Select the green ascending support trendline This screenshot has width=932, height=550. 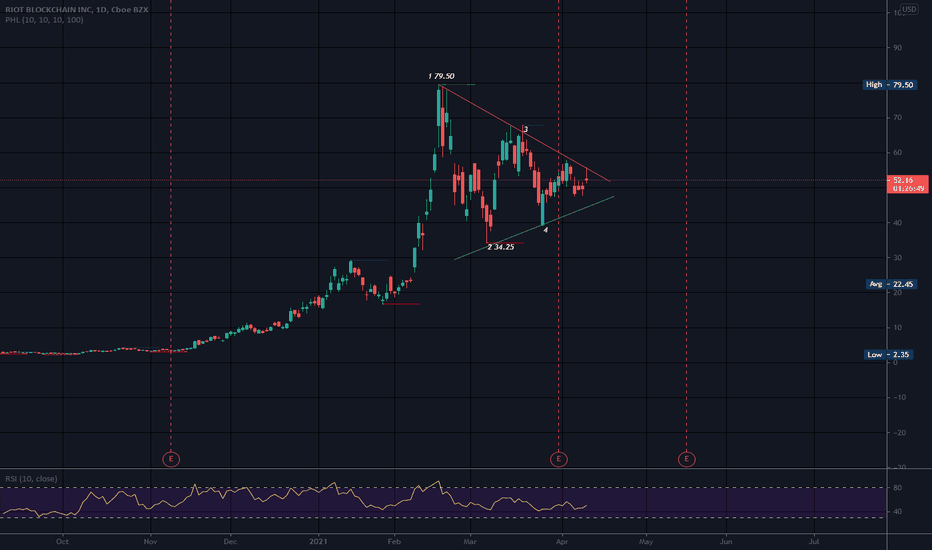pyautogui.click(x=534, y=228)
